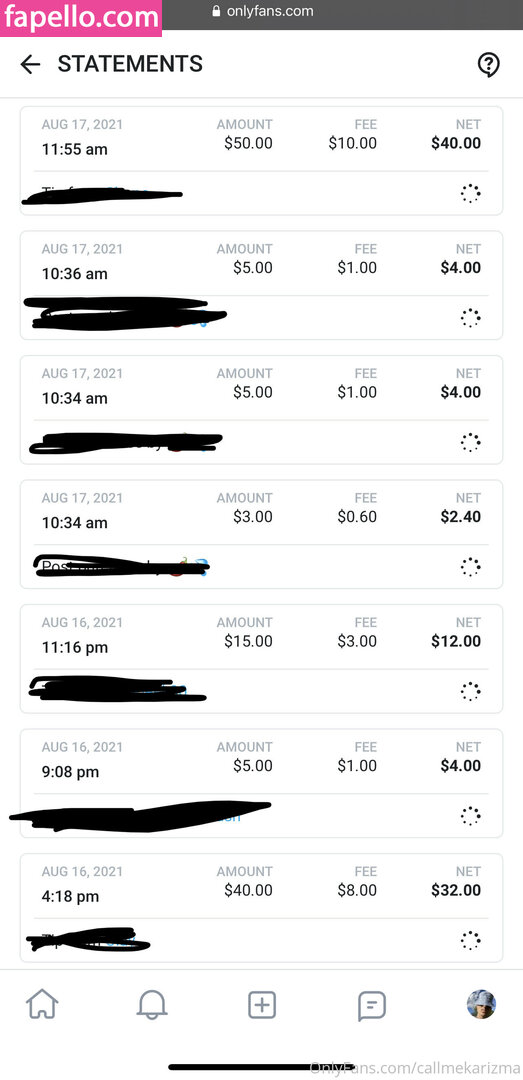Click pending status icon on $2.40 net entry

click(x=471, y=567)
